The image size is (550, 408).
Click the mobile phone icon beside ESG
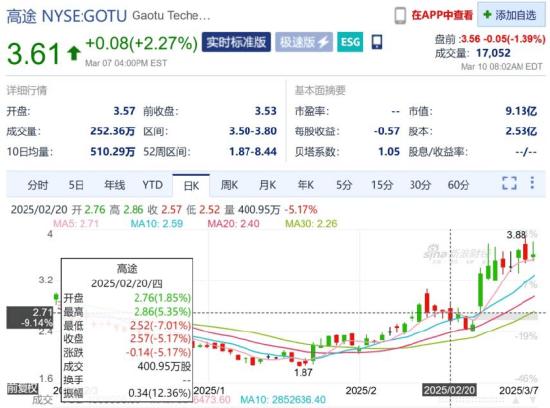[377, 42]
